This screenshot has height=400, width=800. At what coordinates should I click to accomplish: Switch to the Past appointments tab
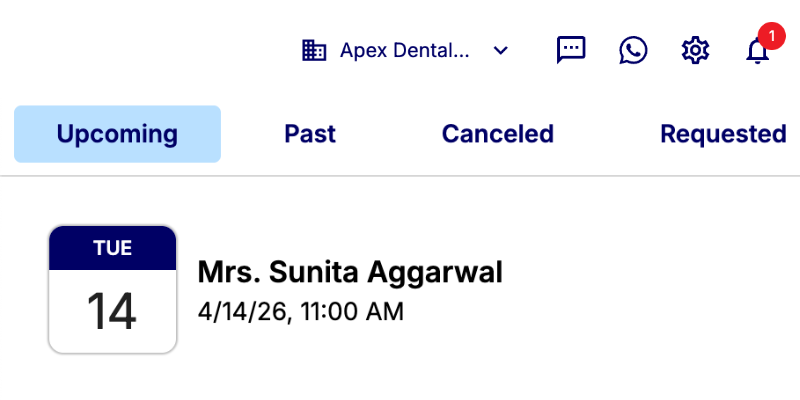(310, 134)
